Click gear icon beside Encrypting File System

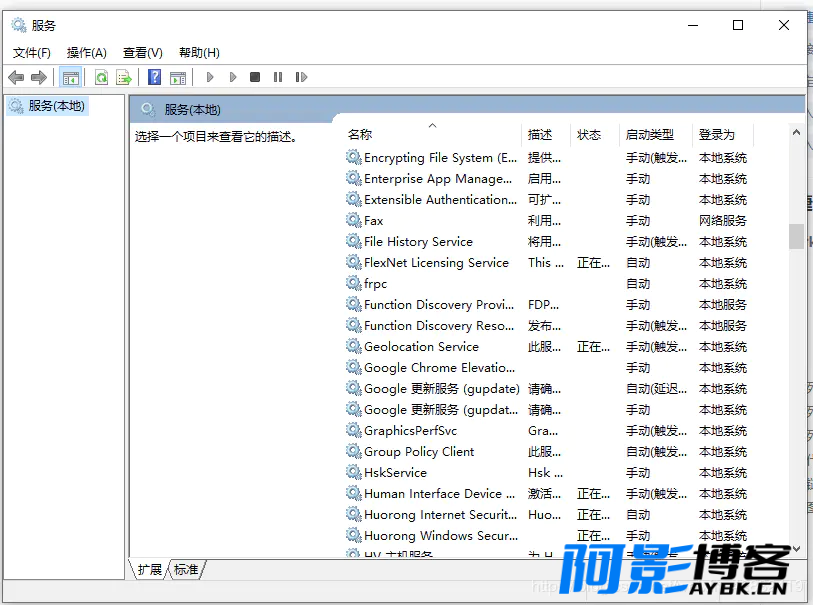click(354, 157)
